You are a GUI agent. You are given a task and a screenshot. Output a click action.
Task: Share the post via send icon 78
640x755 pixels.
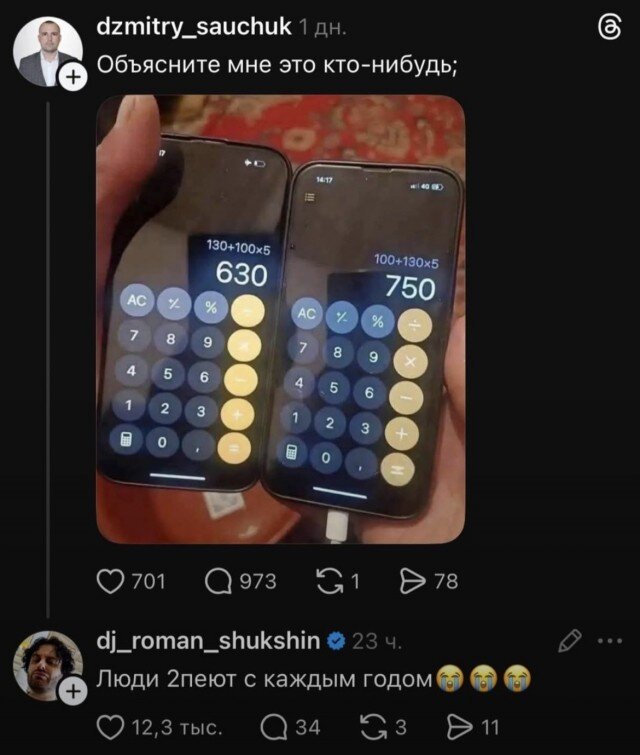coord(413,581)
